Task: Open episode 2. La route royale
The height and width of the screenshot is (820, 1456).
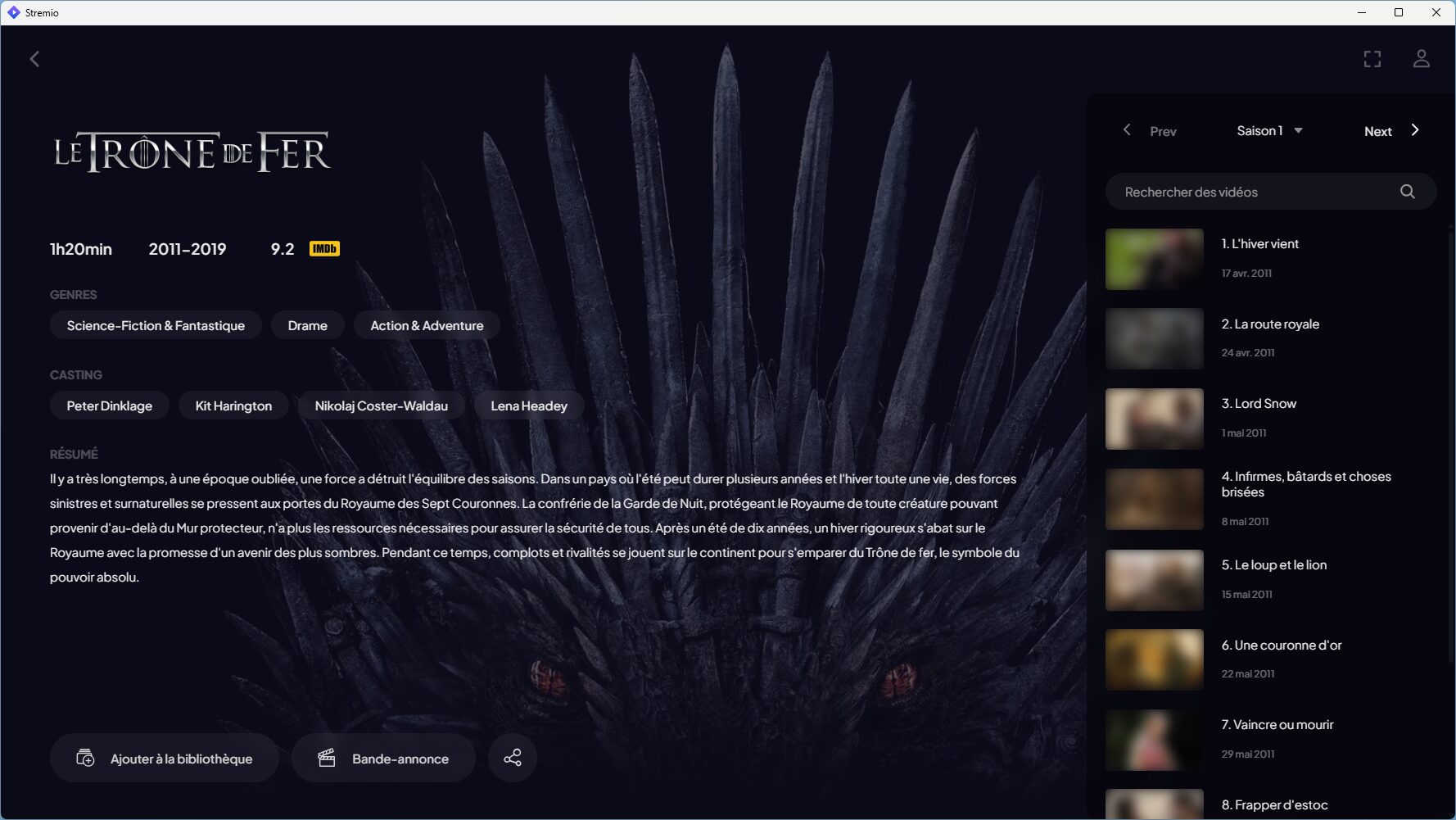Action: pos(1271,338)
